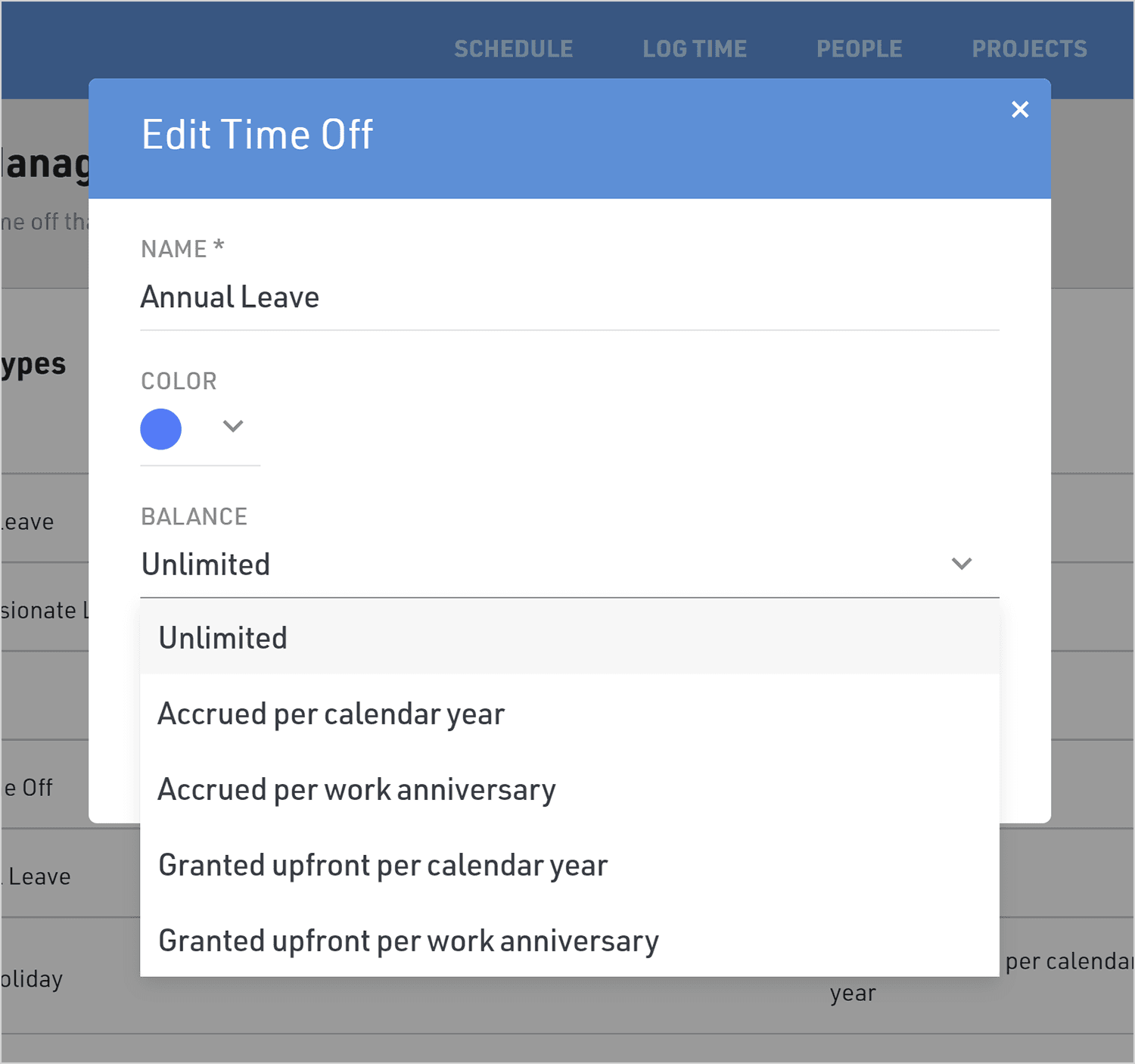This screenshot has width=1135, height=1064.
Task: Choose Granted upfront per work anniversary
Action: point(409,941)
